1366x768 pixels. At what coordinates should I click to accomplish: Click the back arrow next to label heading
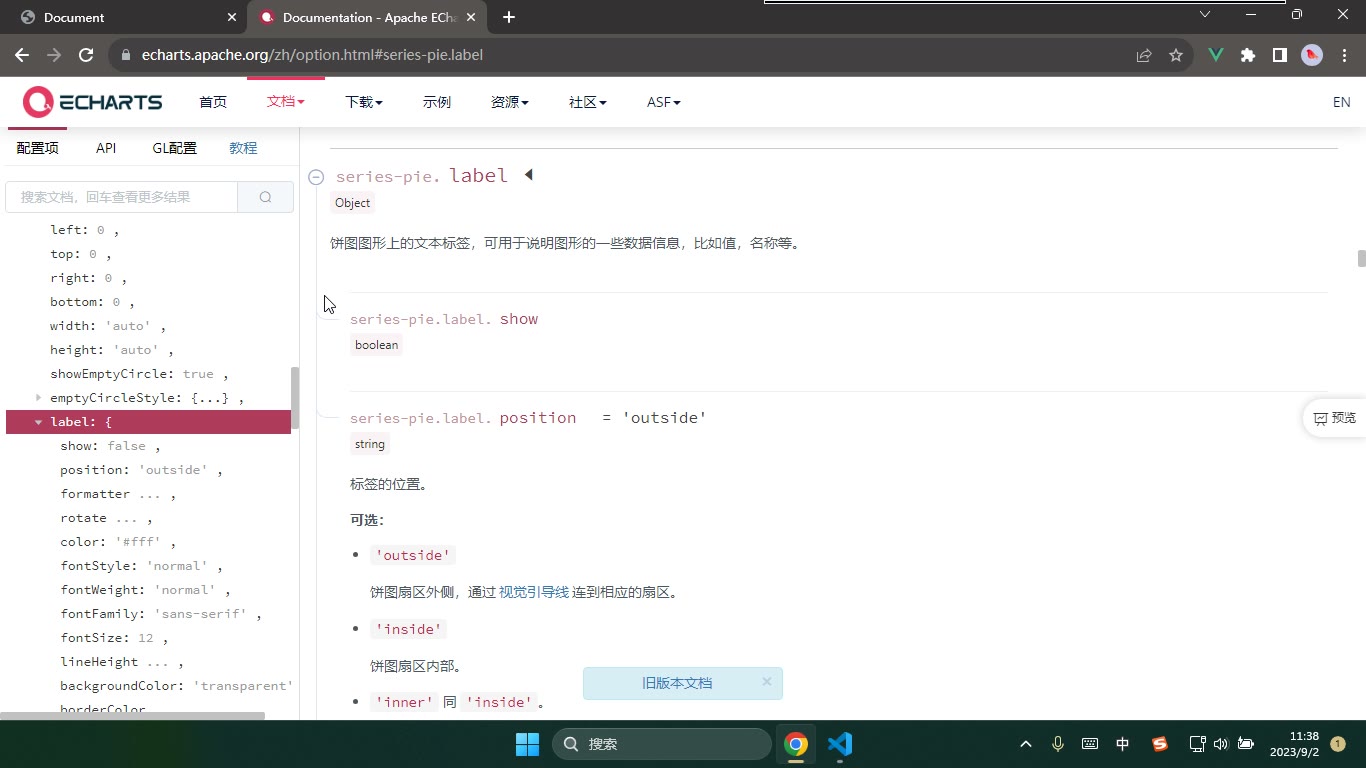pos(529,175)
